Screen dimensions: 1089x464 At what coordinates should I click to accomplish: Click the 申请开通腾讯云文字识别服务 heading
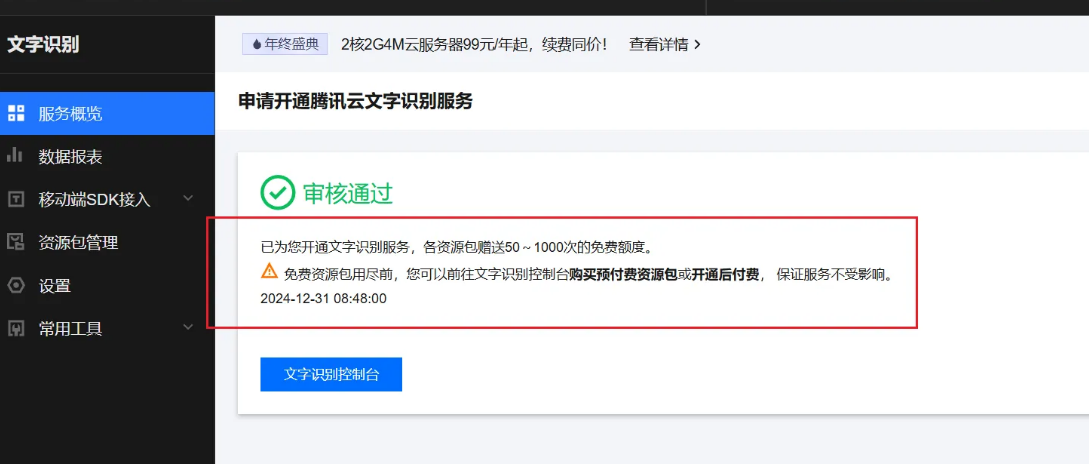[356, 101]
